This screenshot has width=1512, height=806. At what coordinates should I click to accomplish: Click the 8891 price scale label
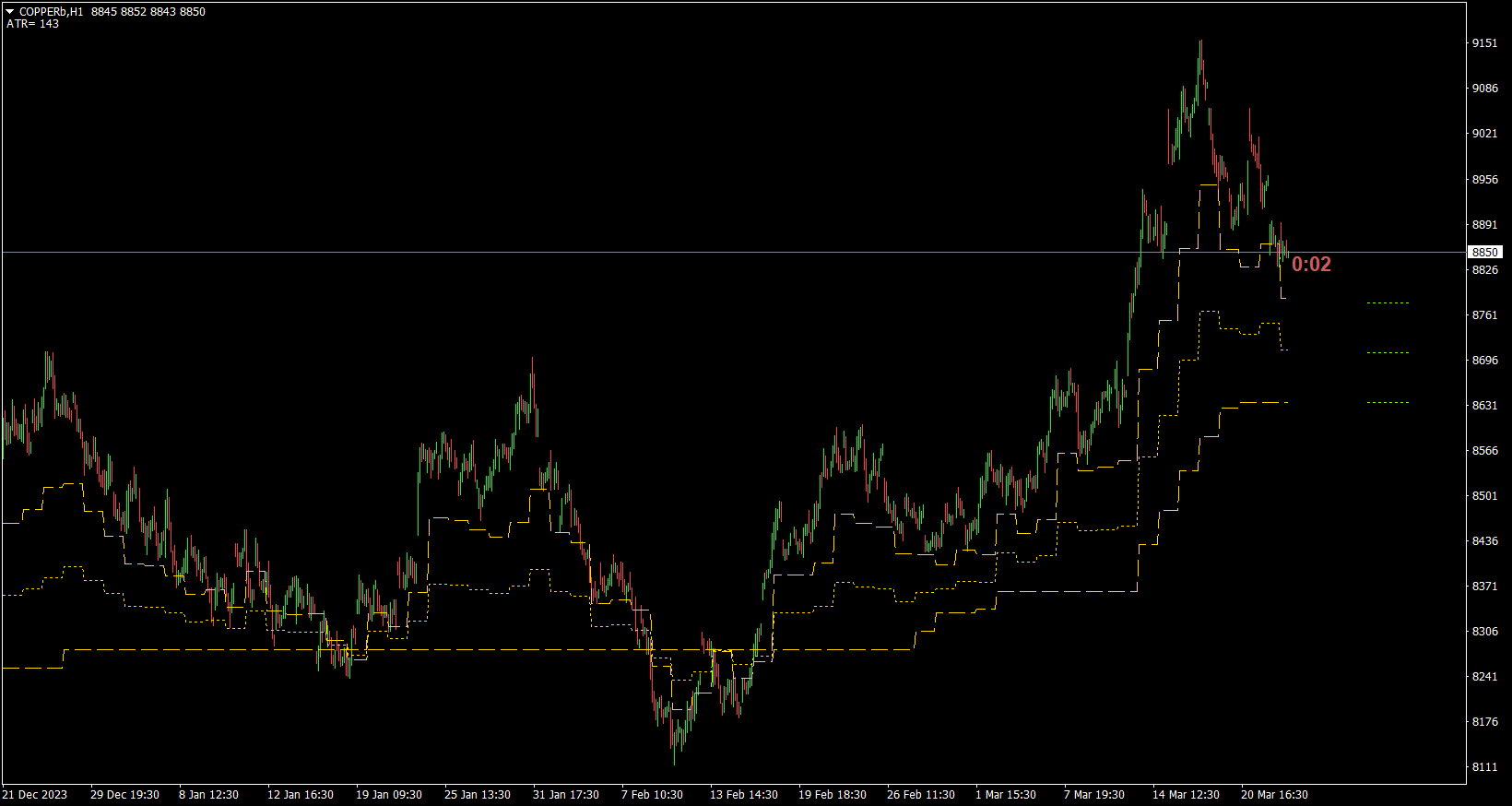click(1484, 225)
